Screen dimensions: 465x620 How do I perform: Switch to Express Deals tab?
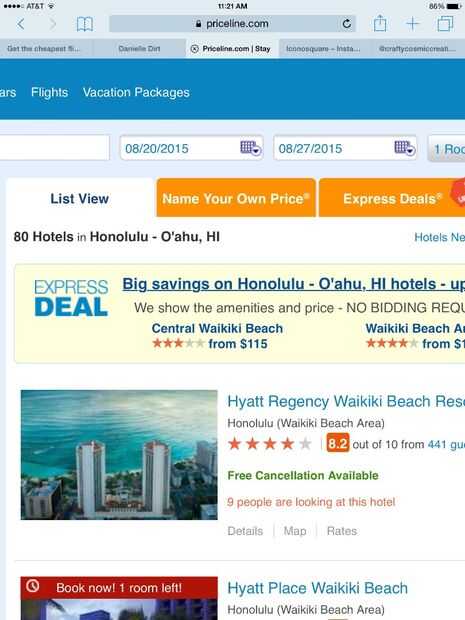tap(392, 198)
